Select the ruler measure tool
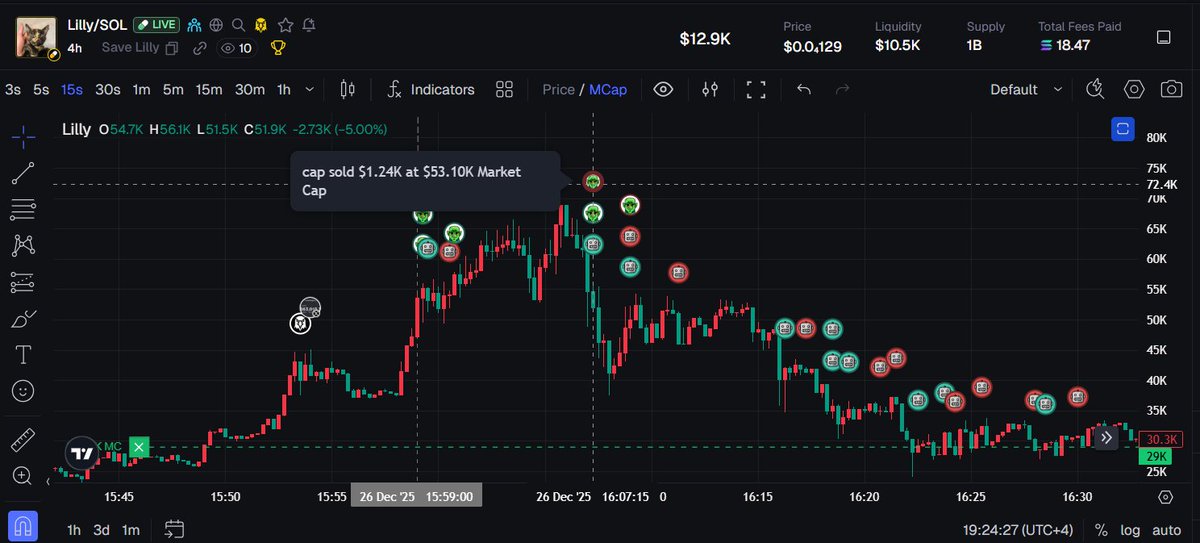This screenshot has width=1200, height=543. pos(24,439)
